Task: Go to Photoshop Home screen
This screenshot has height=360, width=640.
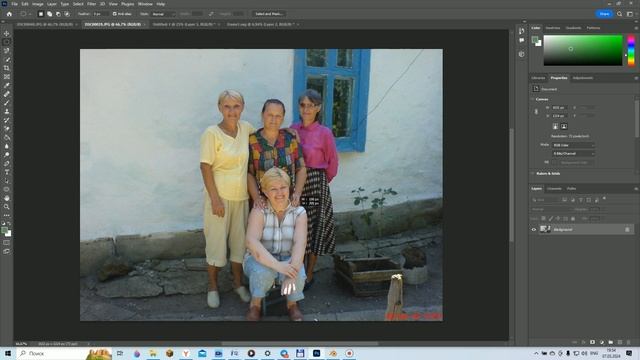Action: point(9,14)
